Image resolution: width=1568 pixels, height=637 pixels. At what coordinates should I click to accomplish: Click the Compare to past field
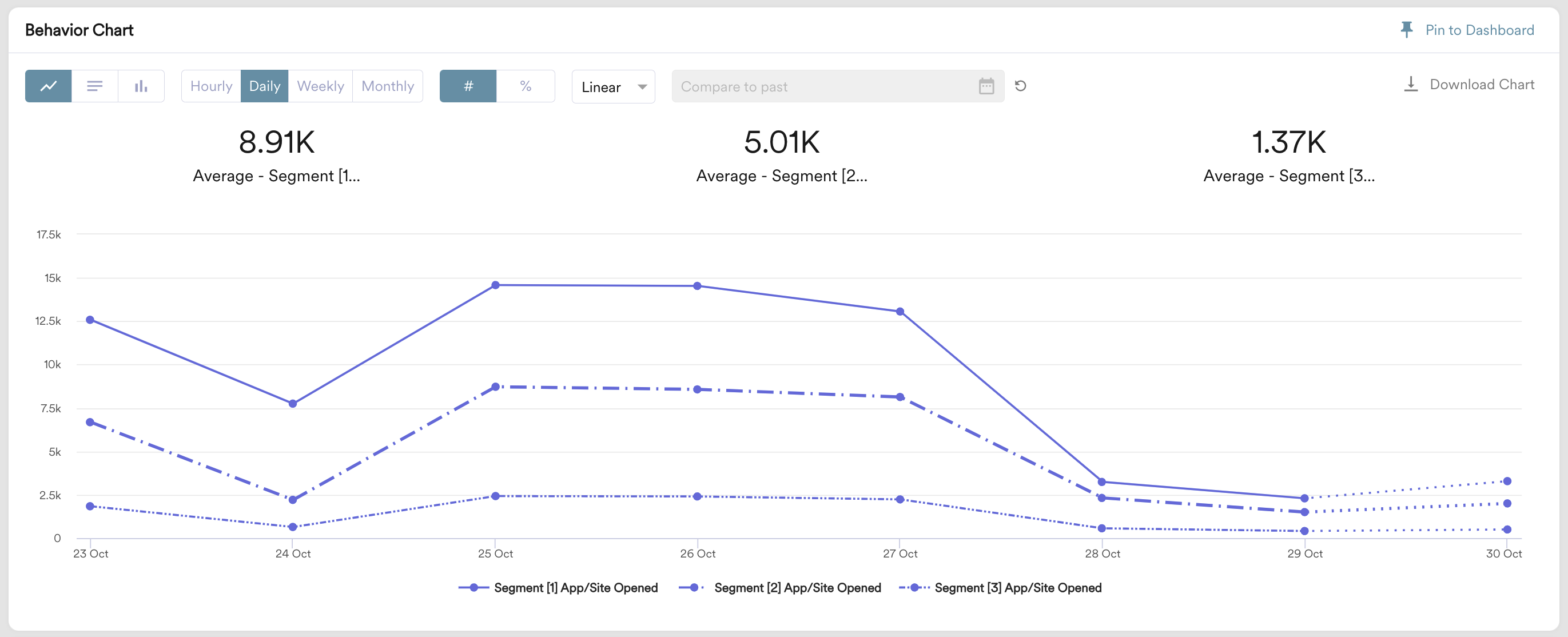[x=822, y=86]
